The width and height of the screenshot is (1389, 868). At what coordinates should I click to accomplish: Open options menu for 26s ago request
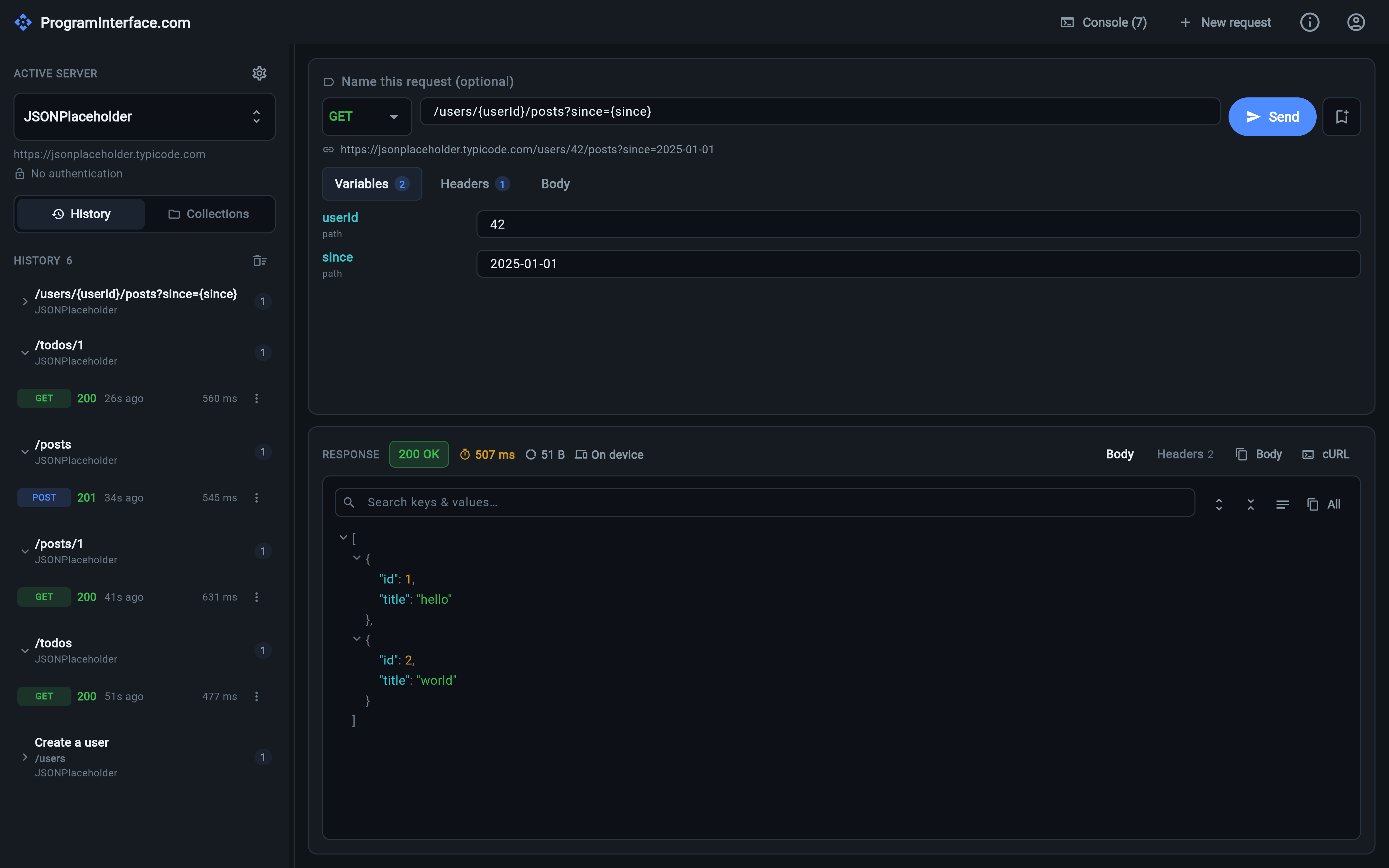tap(257, 398)
